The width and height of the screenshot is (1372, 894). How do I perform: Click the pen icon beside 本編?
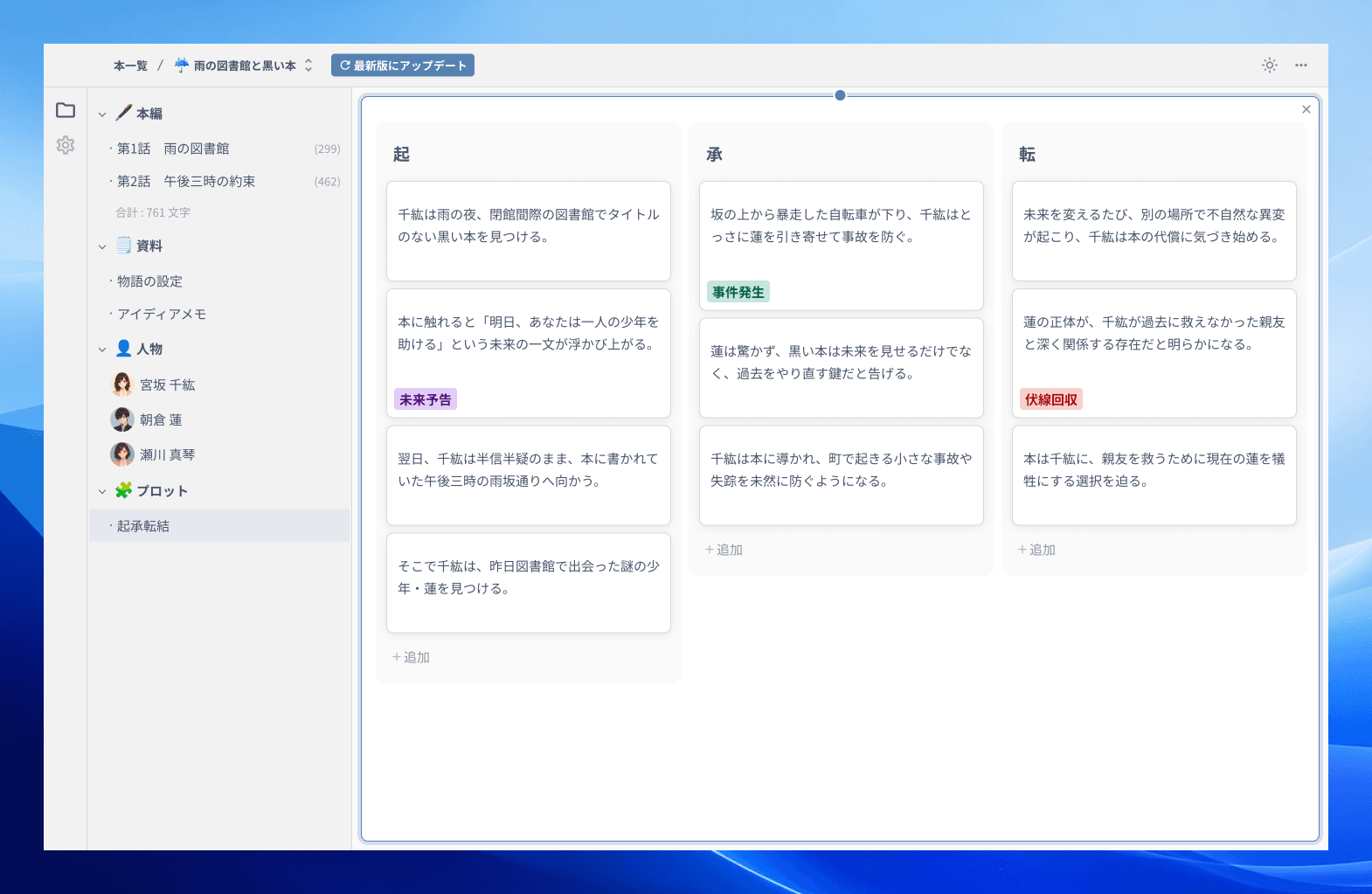click(x=124, y=113)
